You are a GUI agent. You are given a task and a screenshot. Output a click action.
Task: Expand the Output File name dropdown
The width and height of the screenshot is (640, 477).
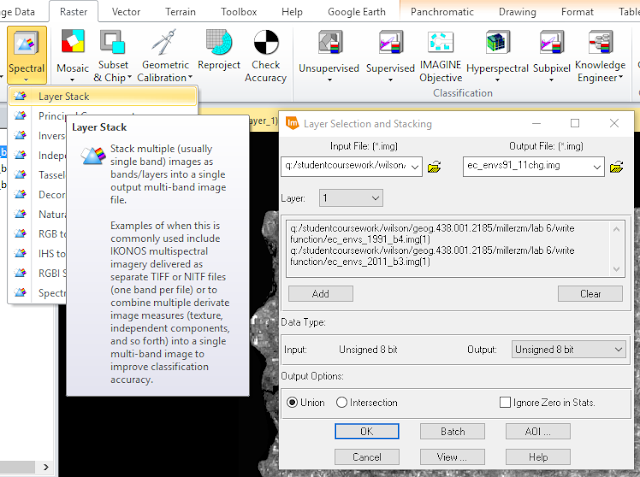(597, 167)
